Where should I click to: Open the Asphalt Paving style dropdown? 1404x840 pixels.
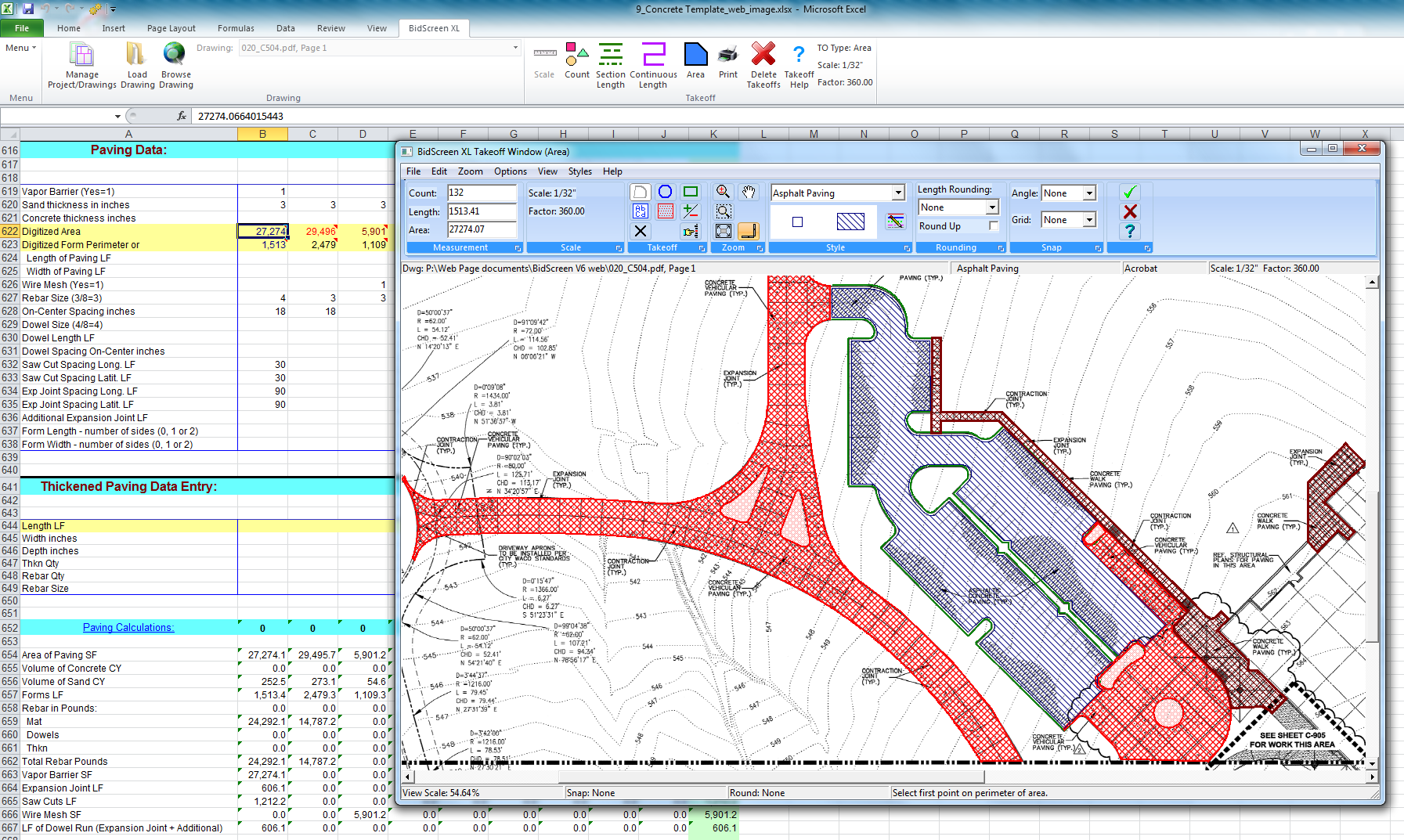897,193
